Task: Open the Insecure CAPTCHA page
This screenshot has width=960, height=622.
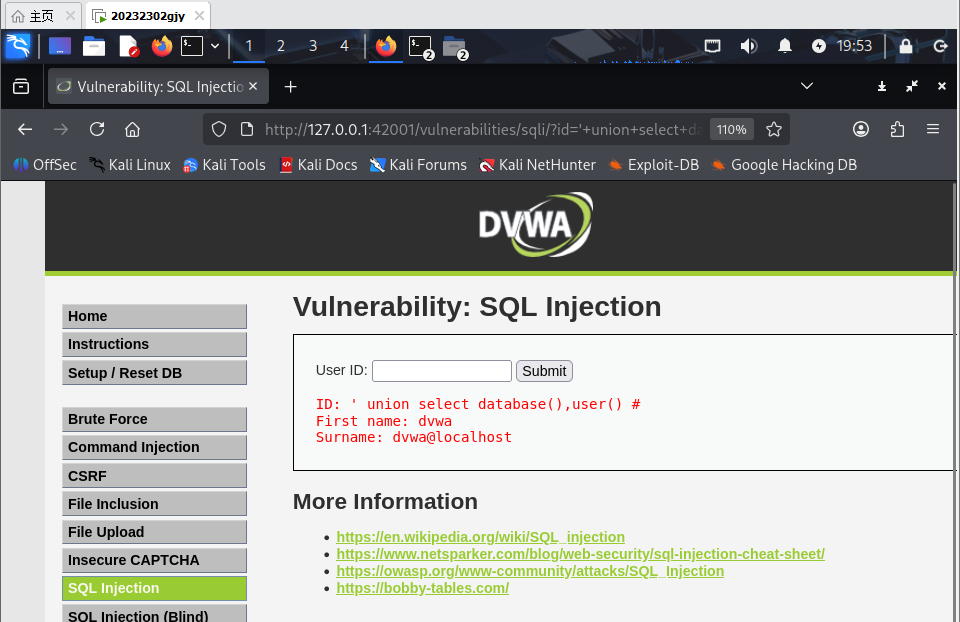Action: [154, 560]
